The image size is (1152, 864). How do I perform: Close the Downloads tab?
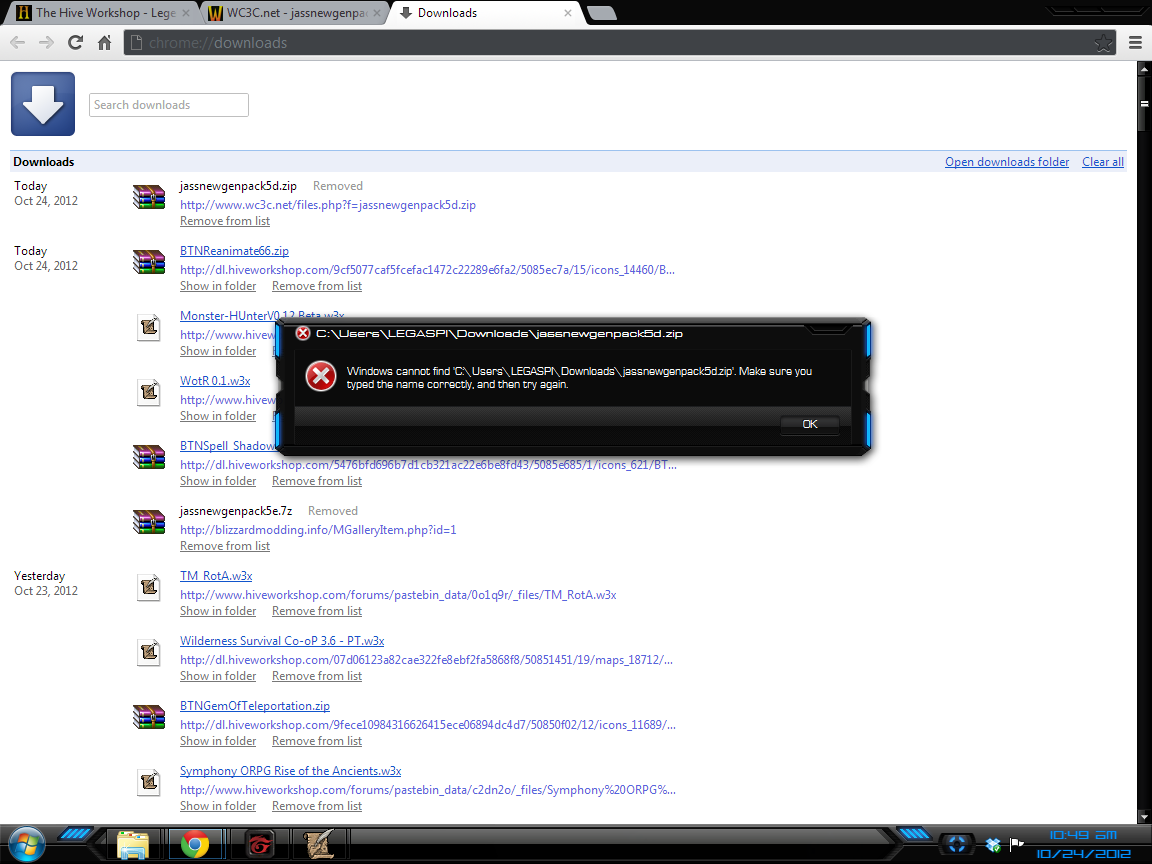point(568,13)
